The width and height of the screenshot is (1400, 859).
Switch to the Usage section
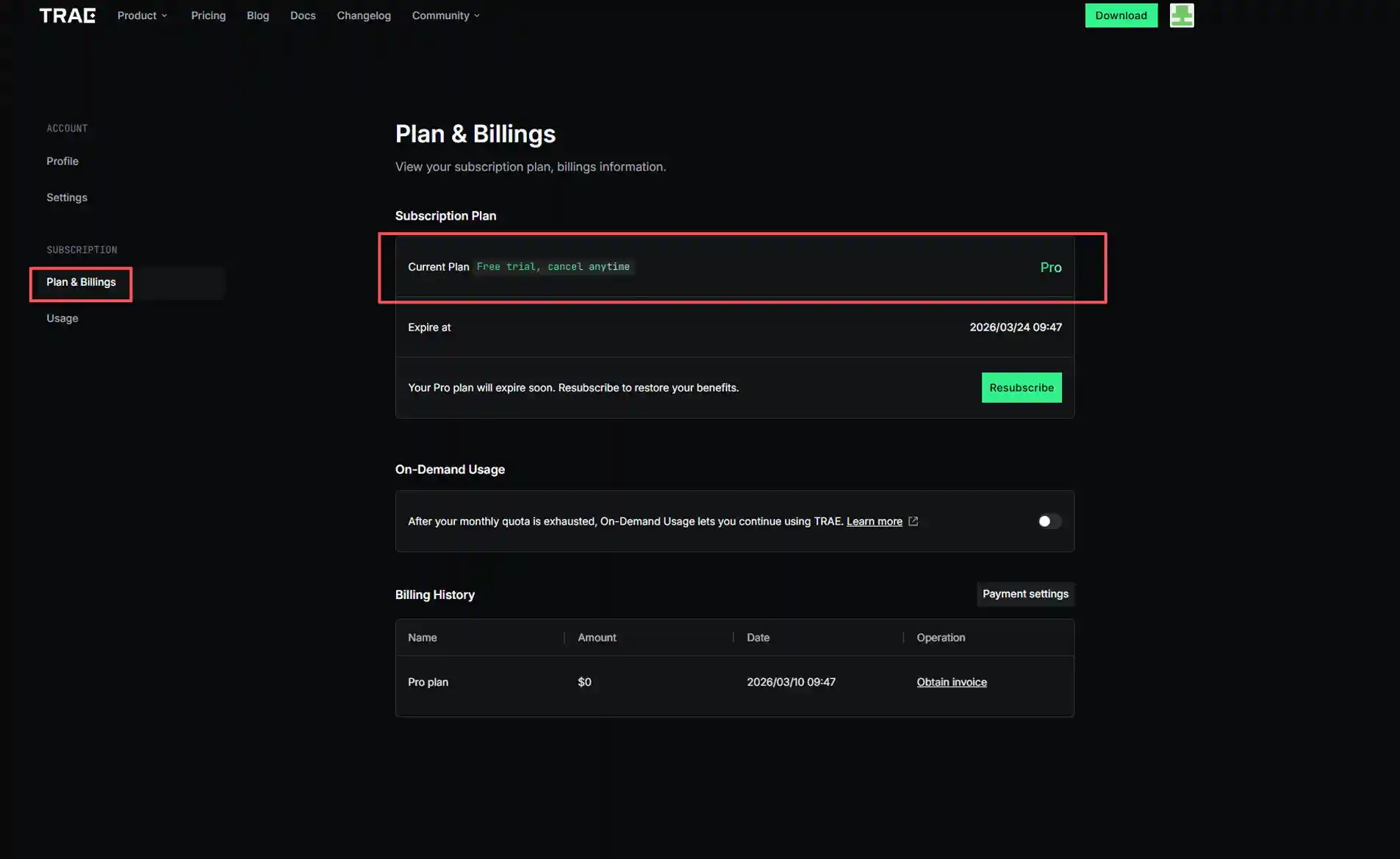(62, 318)
